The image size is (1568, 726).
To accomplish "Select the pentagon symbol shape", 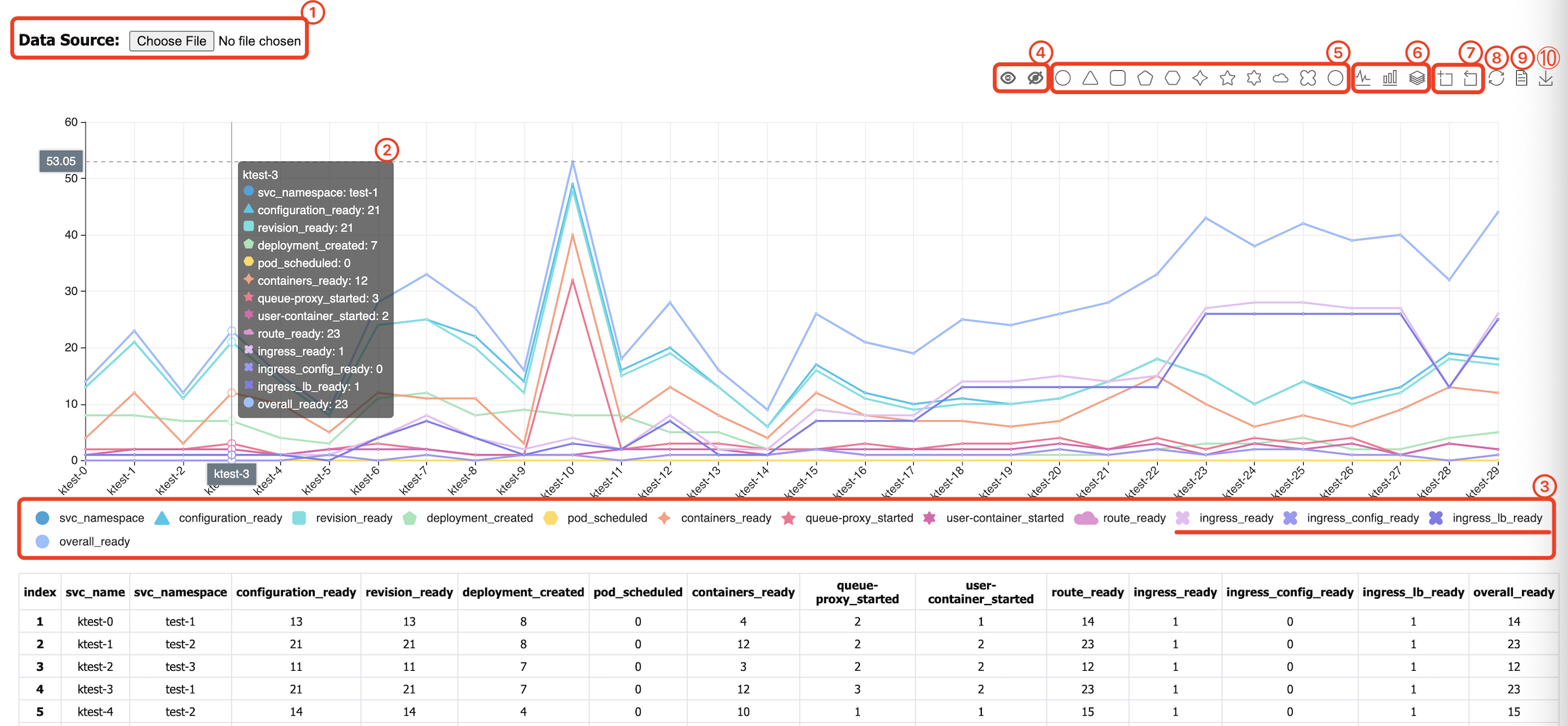I will pyautogui.click(x=1145, y=79).
